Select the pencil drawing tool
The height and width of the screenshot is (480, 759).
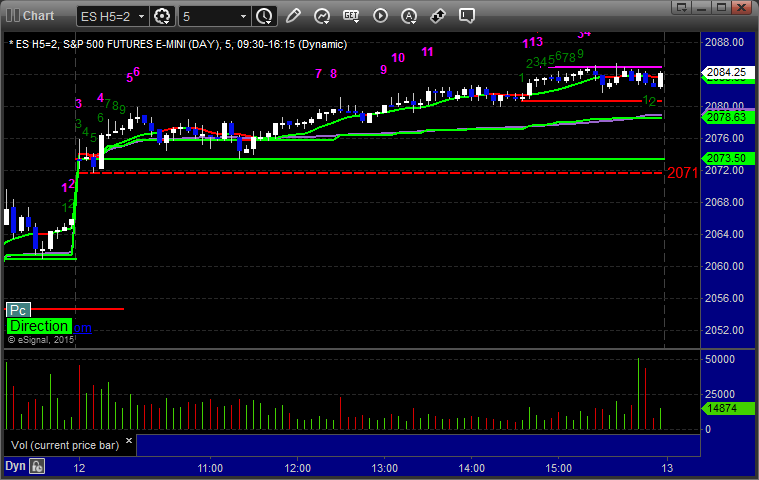(293, 16)
